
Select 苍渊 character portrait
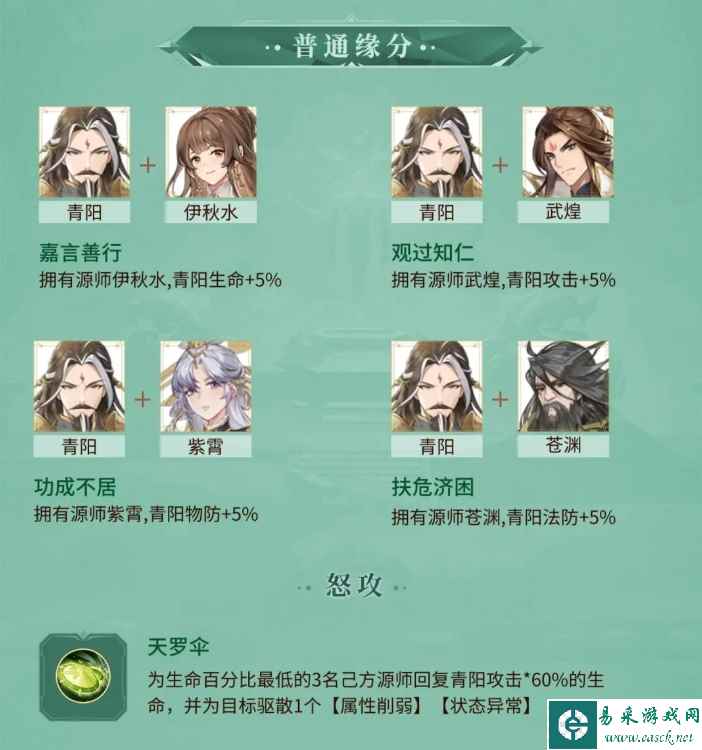[x=563, y=386]
